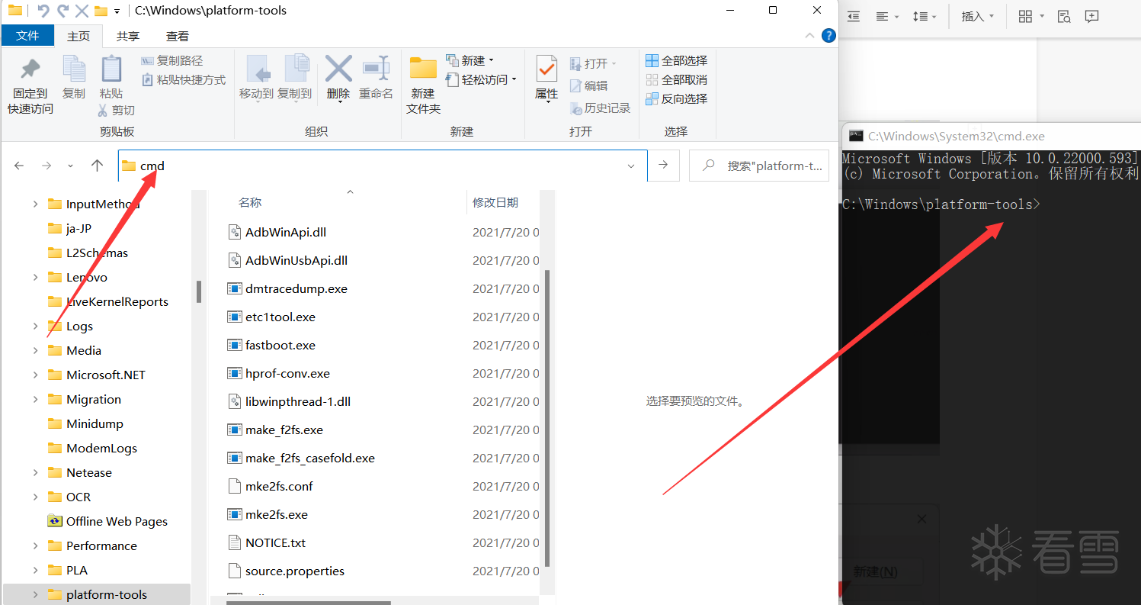Switch to the View (查看) tab

point(177,36)
